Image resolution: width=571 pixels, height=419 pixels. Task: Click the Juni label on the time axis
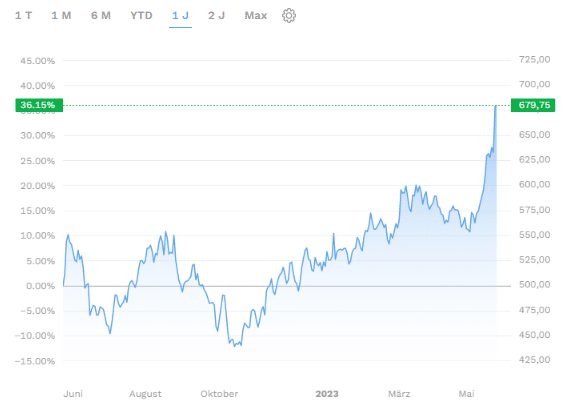[x=73, y=394]
